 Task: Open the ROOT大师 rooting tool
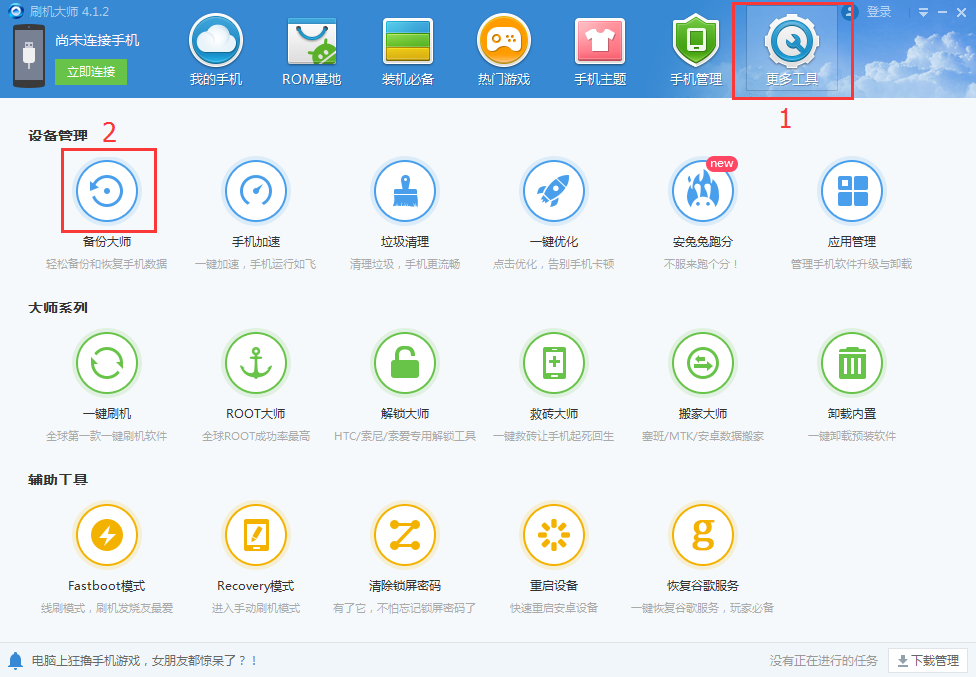coord(256,362)
